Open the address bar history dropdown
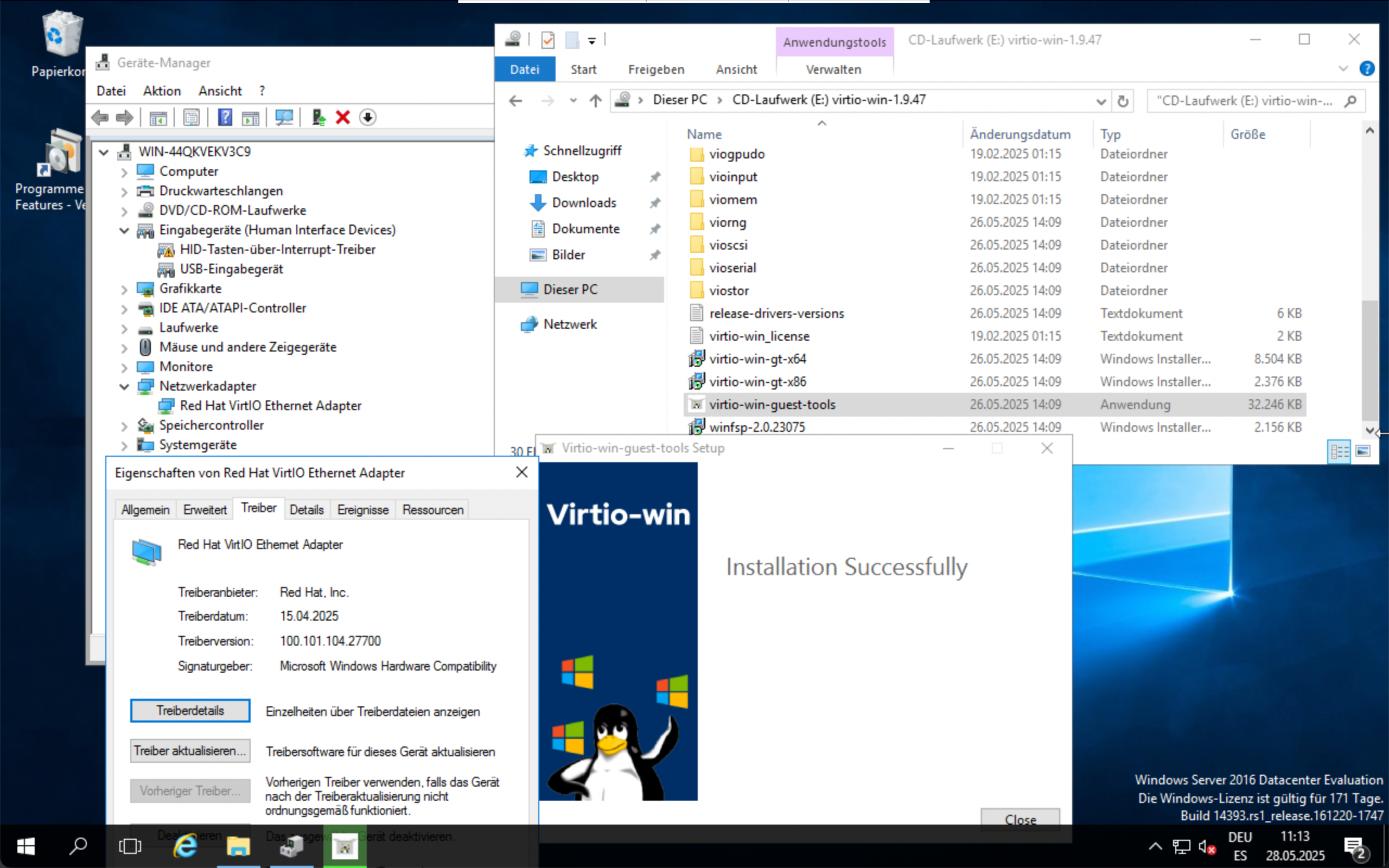 [1100, 101]
